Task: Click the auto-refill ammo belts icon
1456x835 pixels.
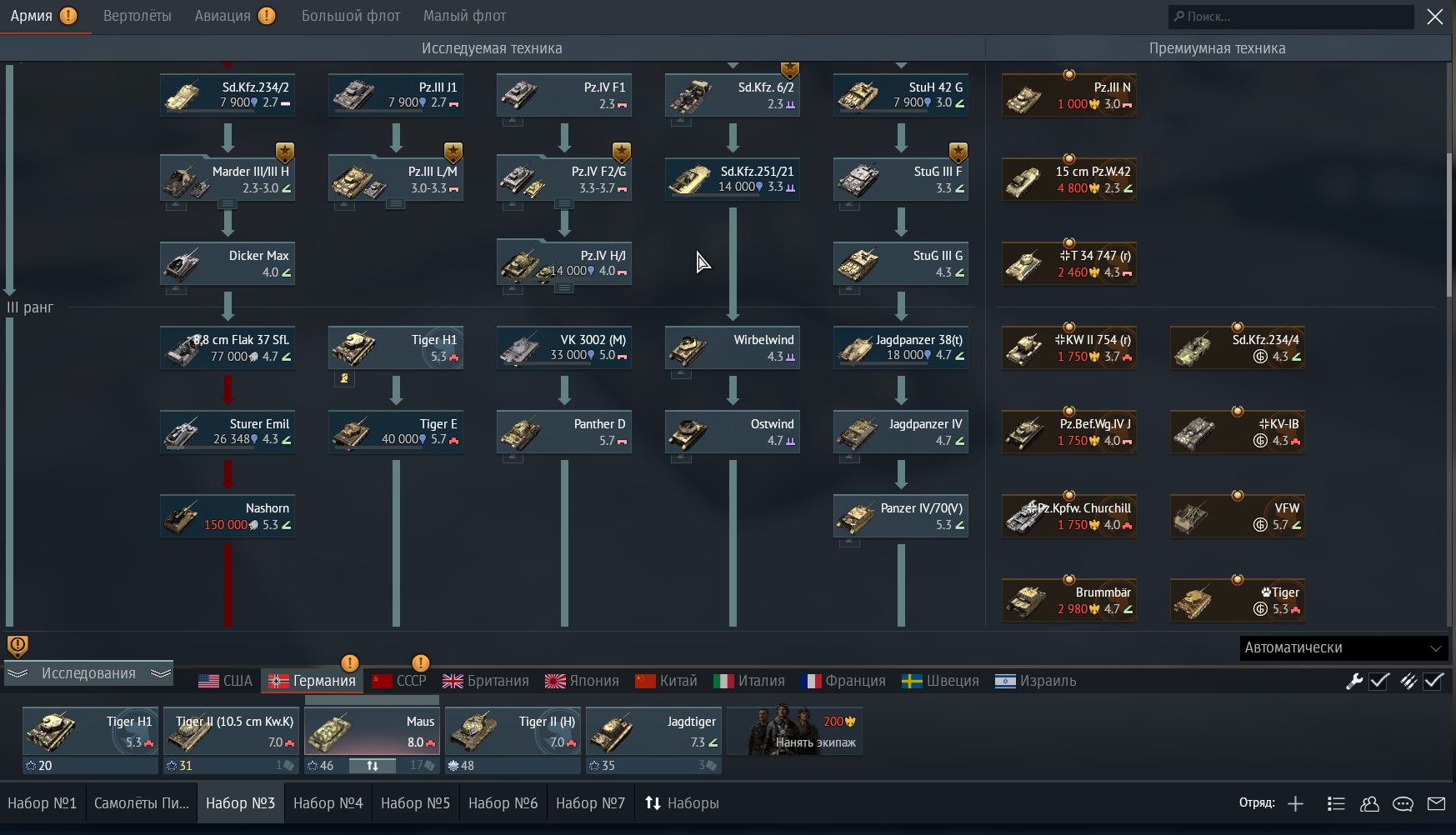Action: [x=1408, y=681]
